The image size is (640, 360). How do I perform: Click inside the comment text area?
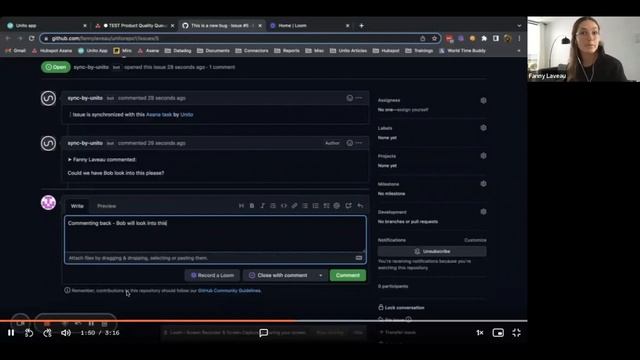(215, 233)
